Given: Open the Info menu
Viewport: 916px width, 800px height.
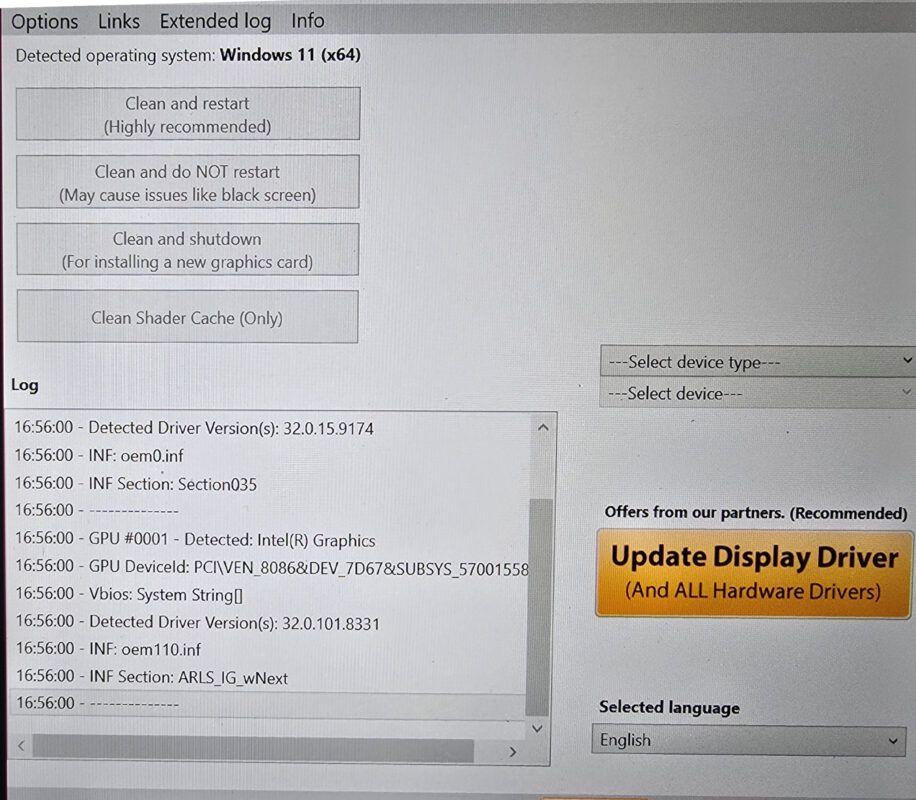Looking at the screenshot, I should (x=308, y=21).
